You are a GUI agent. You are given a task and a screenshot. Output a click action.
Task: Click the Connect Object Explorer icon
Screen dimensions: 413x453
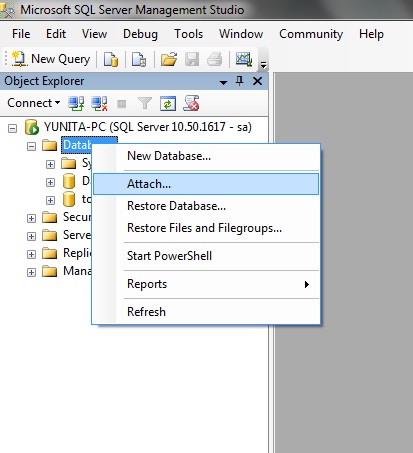click(76, 103)
